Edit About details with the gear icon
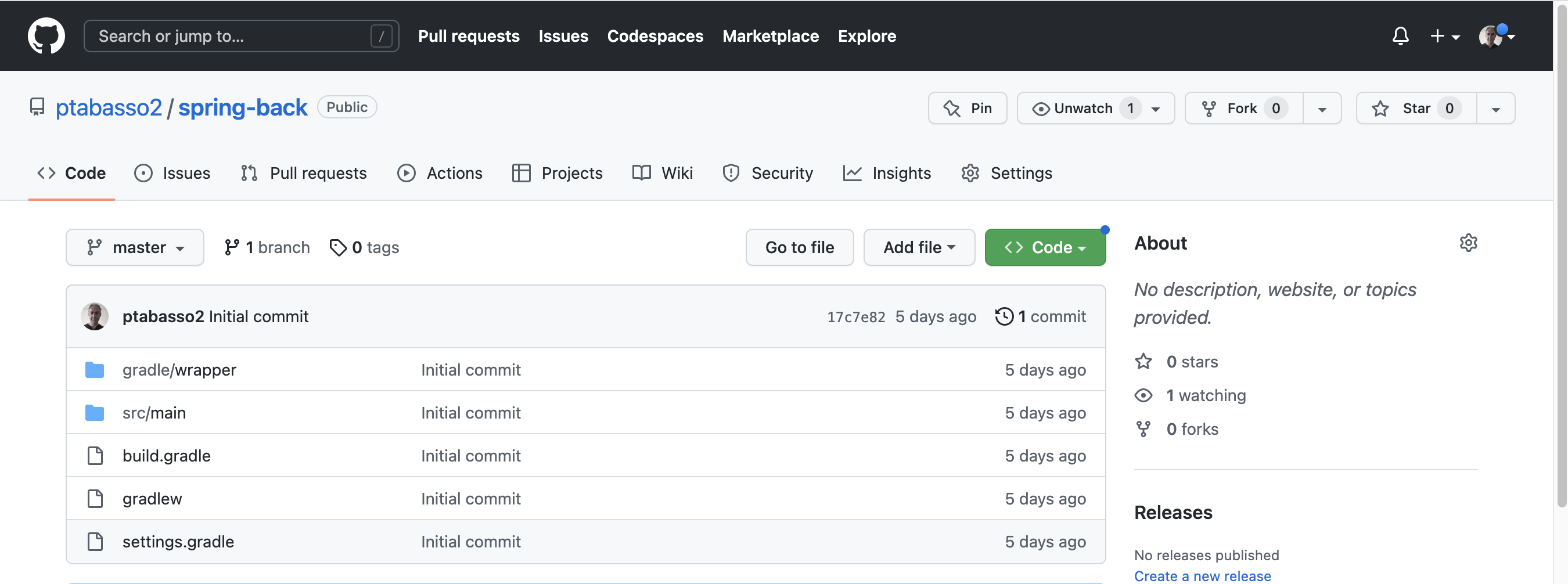 [x=1468, y=243]
